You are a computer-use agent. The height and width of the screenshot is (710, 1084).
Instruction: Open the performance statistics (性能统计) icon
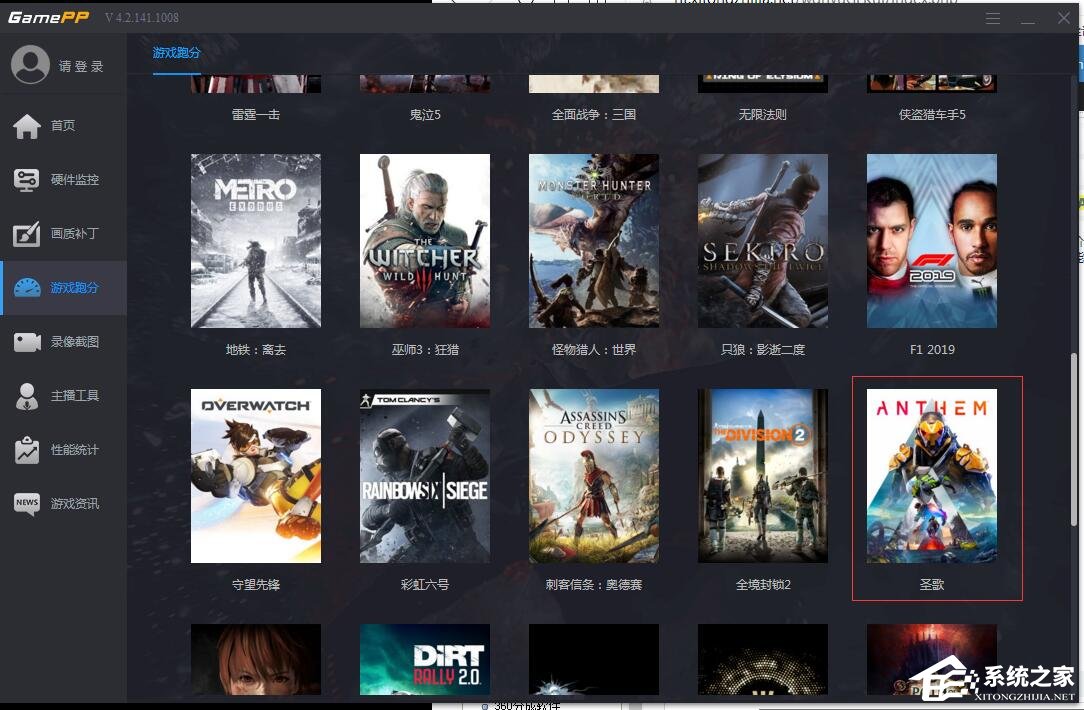[27, 450]
